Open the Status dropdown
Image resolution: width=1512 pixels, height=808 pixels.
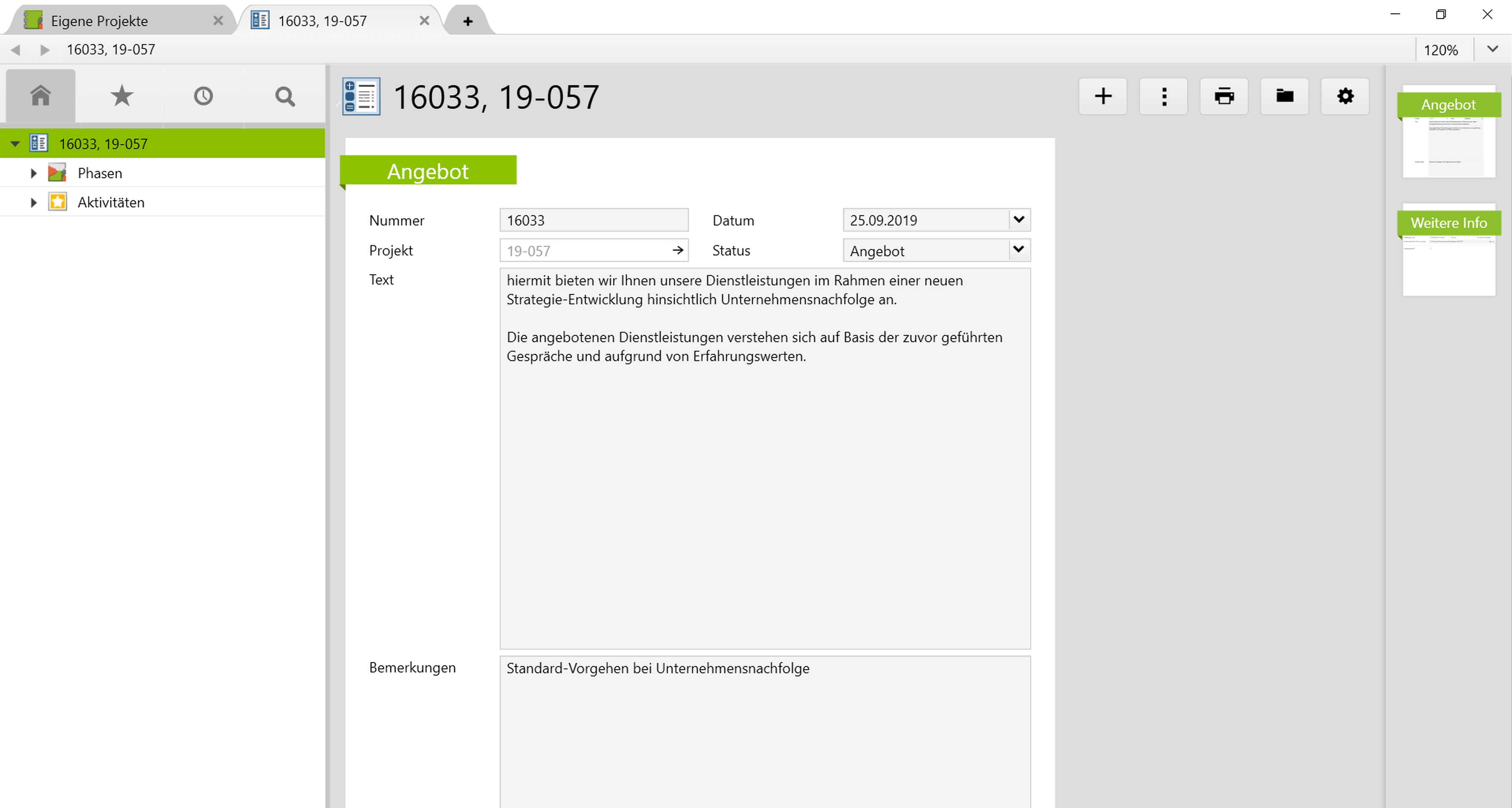1019,250
